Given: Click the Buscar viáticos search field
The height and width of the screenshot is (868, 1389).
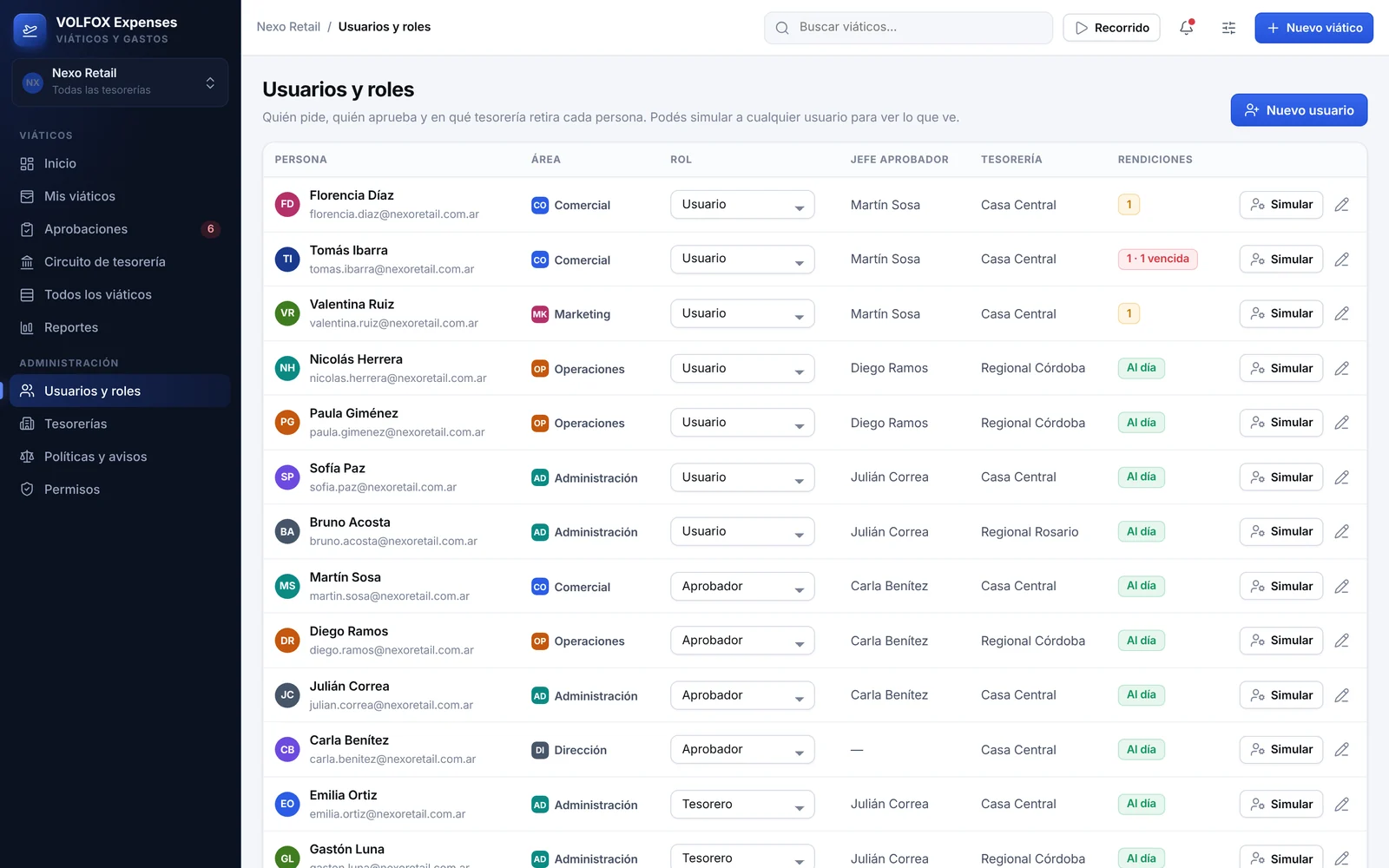Looking at the screenshot, I should (x=908, y=28).
